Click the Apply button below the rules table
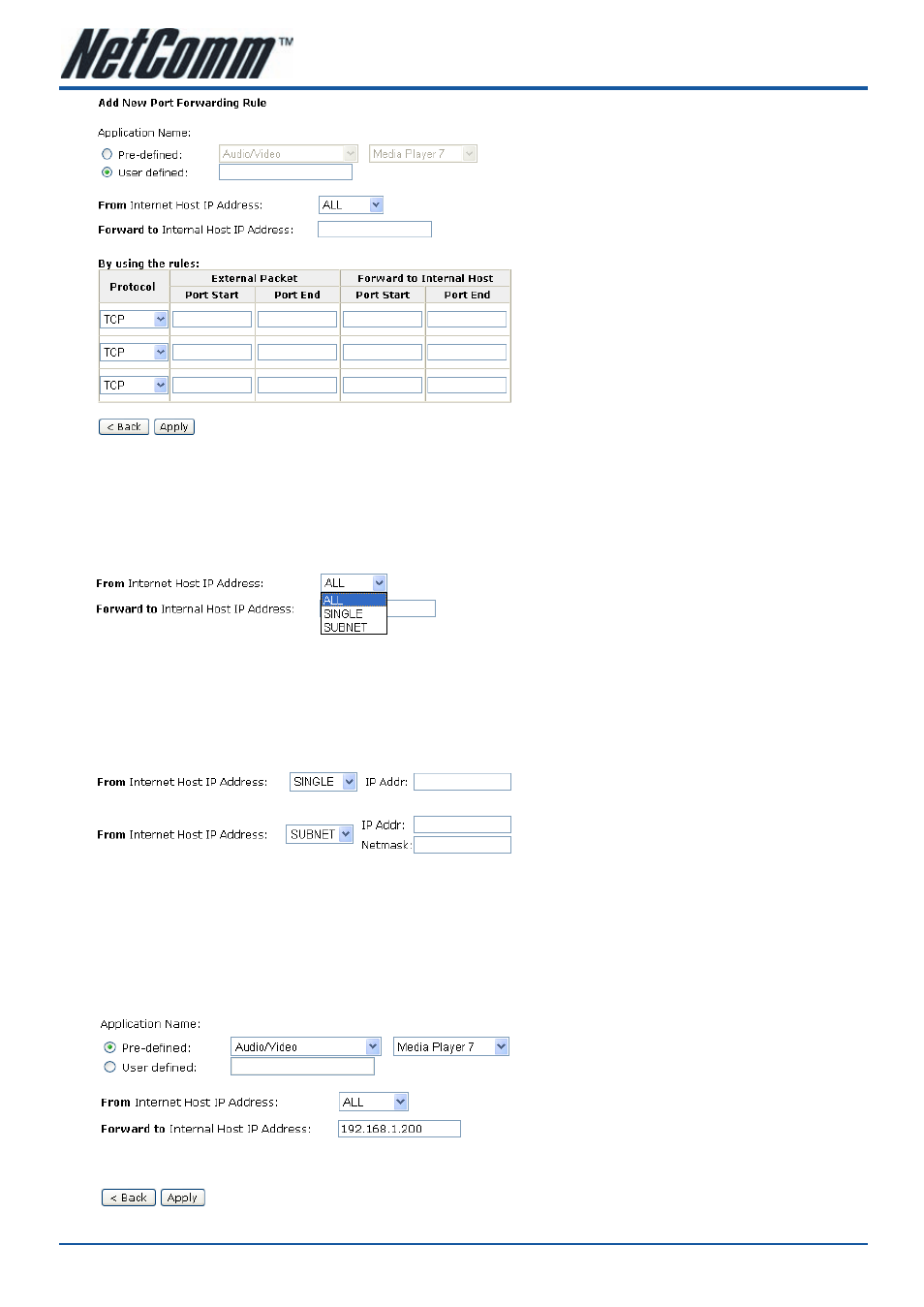 174,426
